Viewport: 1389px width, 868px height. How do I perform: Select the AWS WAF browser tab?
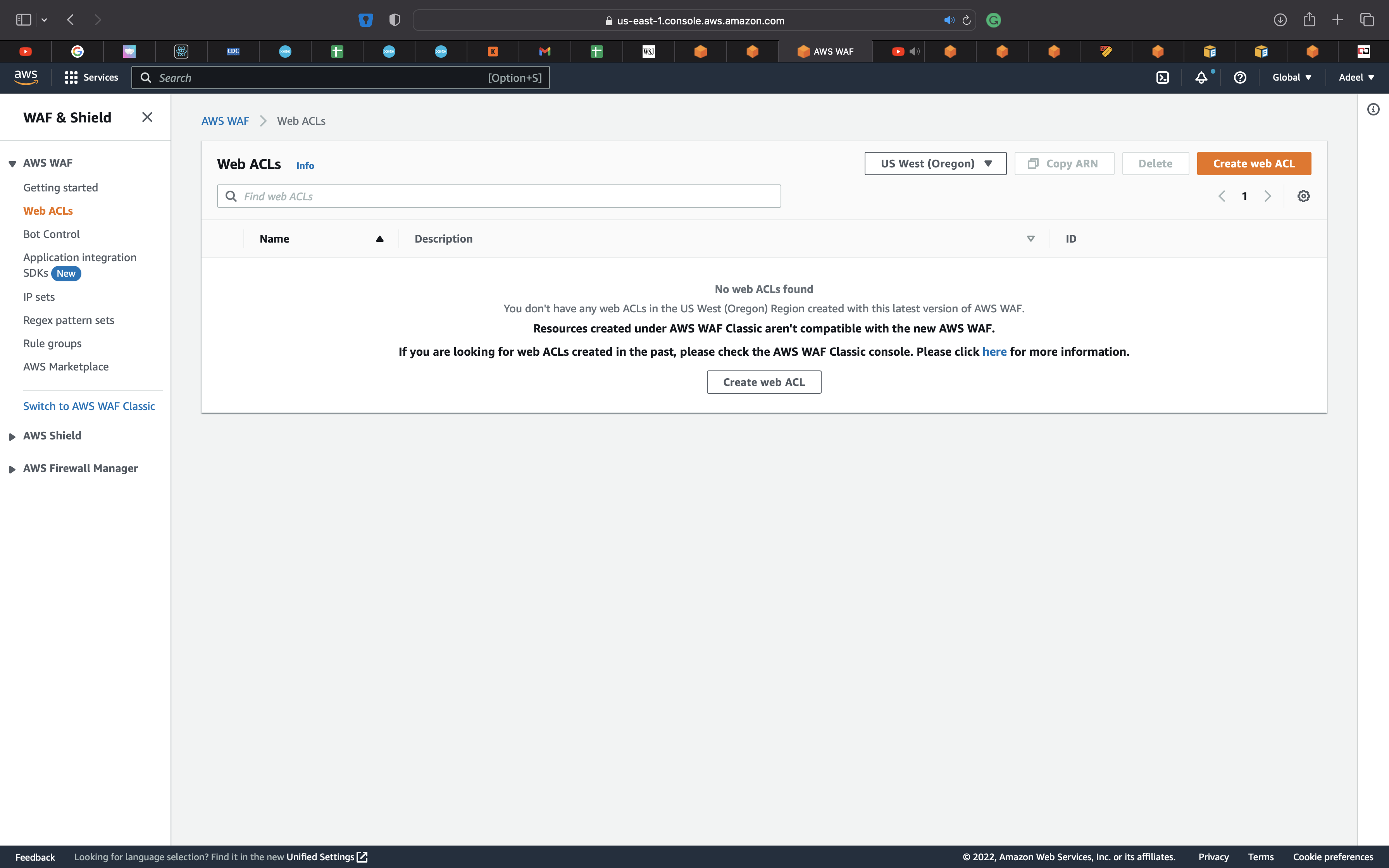point(825,52)
